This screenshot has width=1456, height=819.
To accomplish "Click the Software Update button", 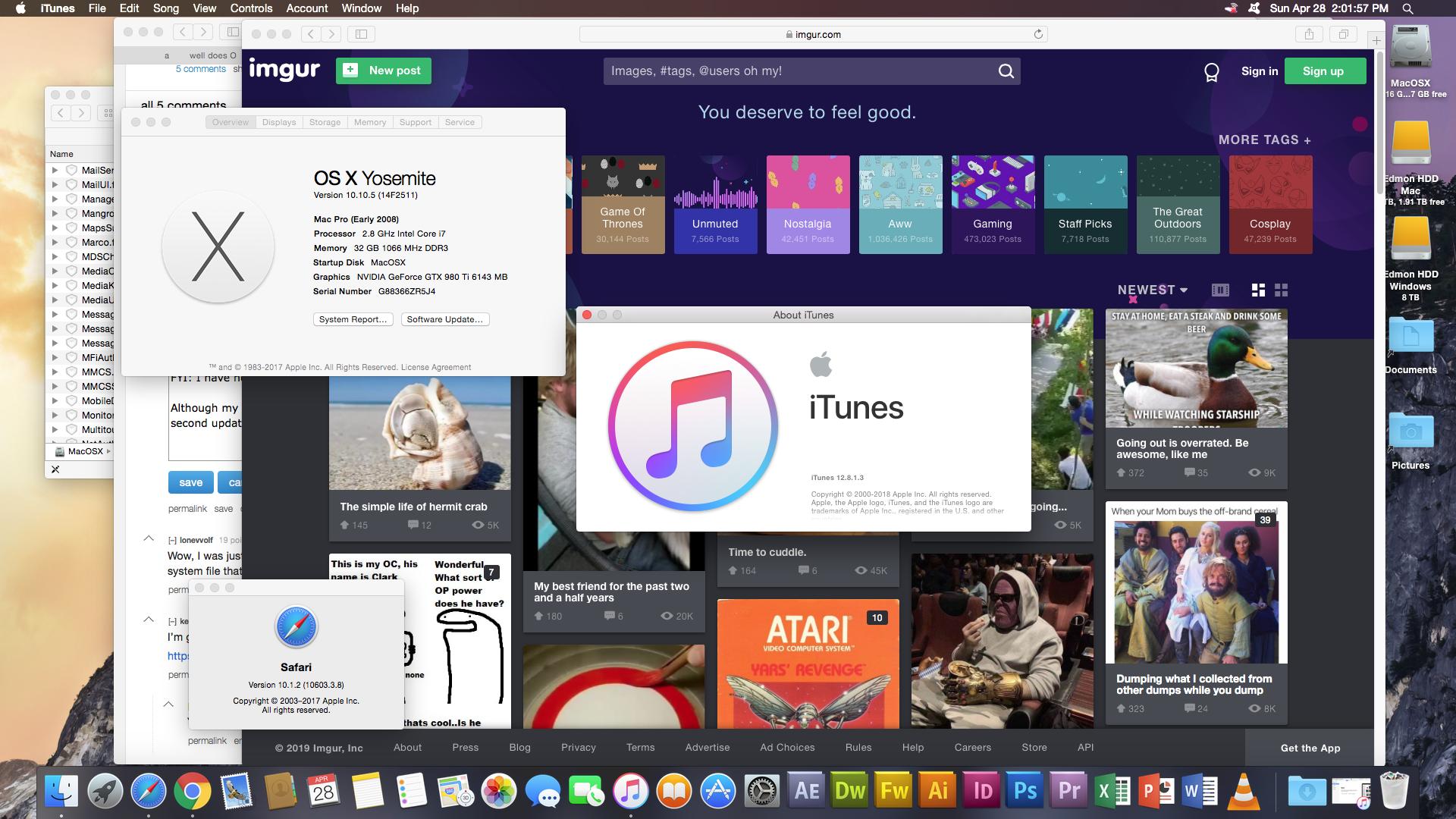I will pos(444,319).
